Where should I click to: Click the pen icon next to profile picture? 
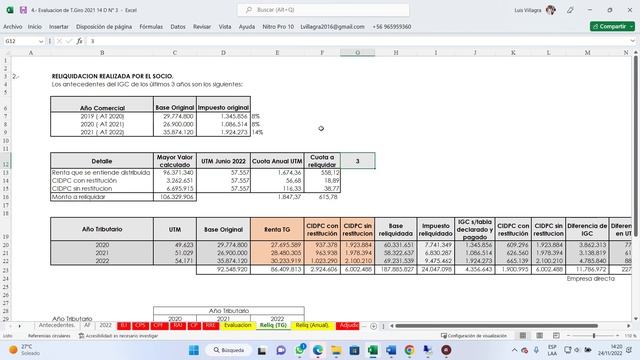[x=570, y=10]
